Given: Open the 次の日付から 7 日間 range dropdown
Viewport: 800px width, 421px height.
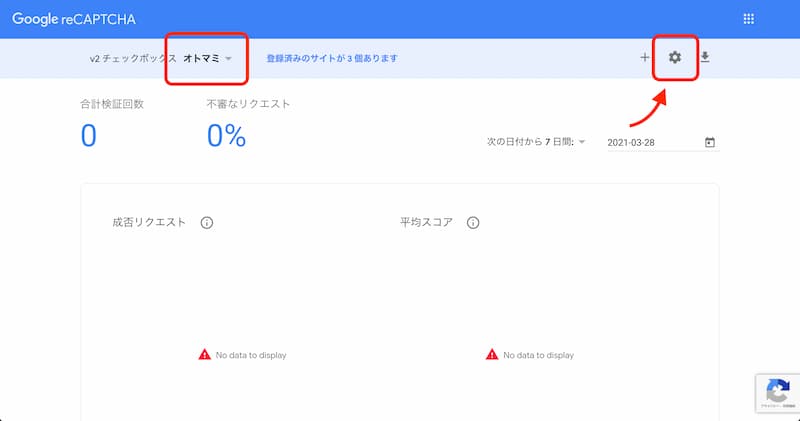Looking at the screenshot, I should [x=536, y=142].
